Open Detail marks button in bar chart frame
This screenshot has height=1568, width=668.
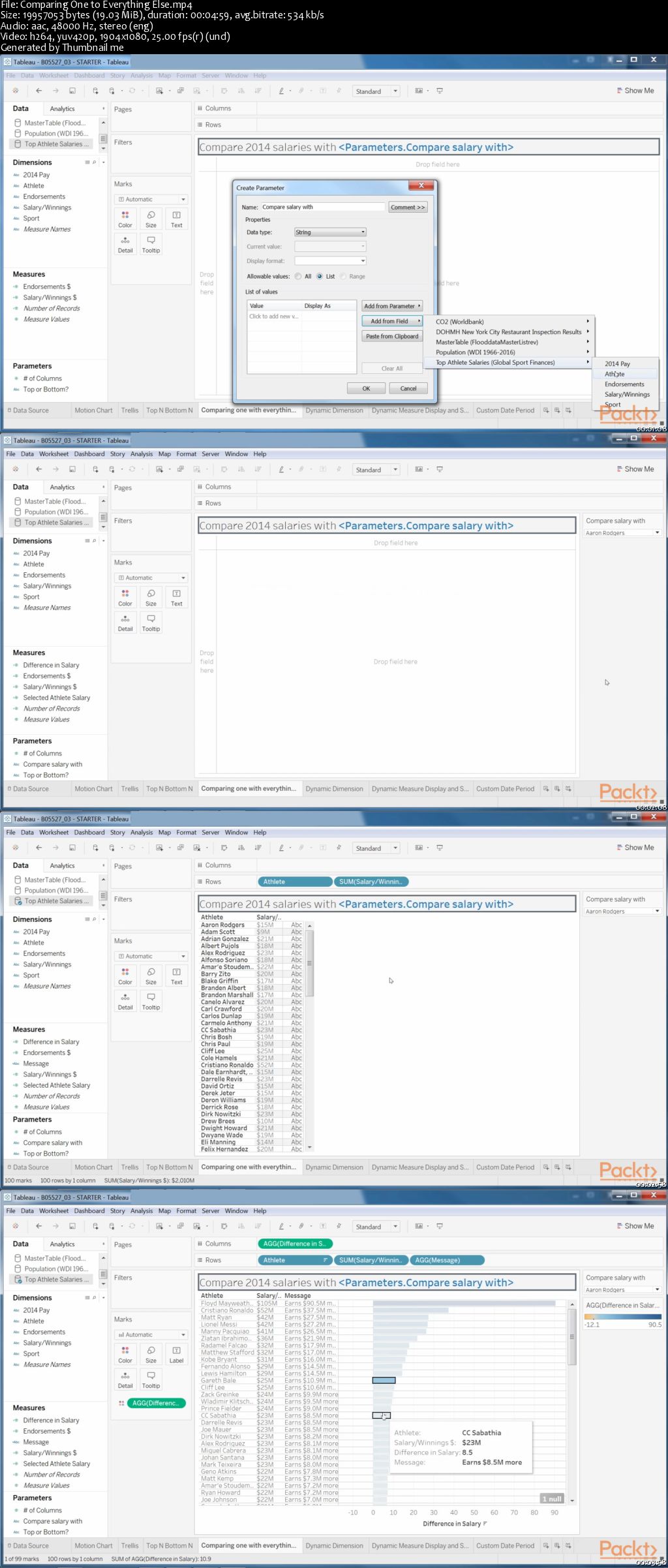[x=125, y=1379]
